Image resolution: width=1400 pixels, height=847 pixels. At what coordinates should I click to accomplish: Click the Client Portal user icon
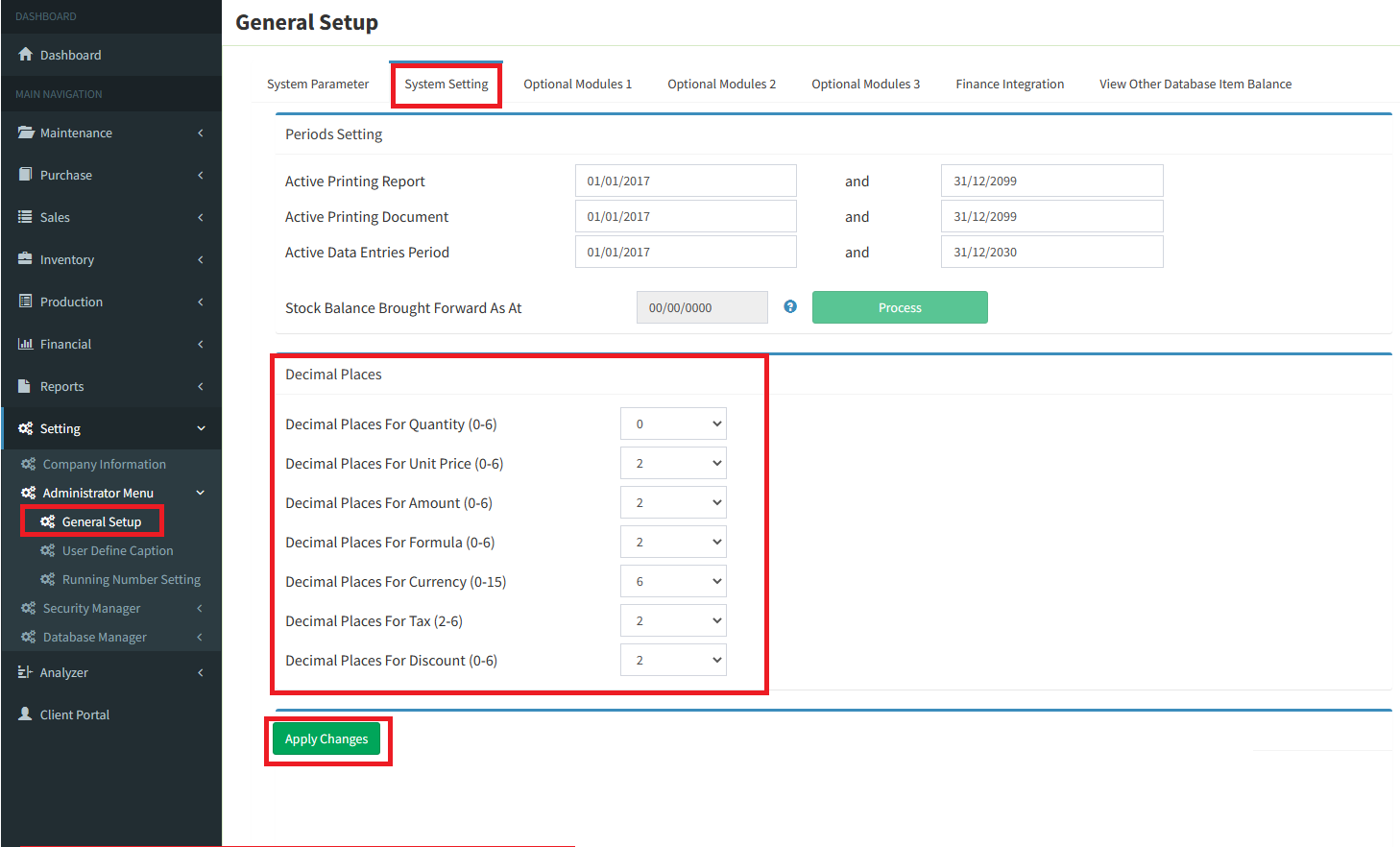pyautogui.click(x=26, y=714)
